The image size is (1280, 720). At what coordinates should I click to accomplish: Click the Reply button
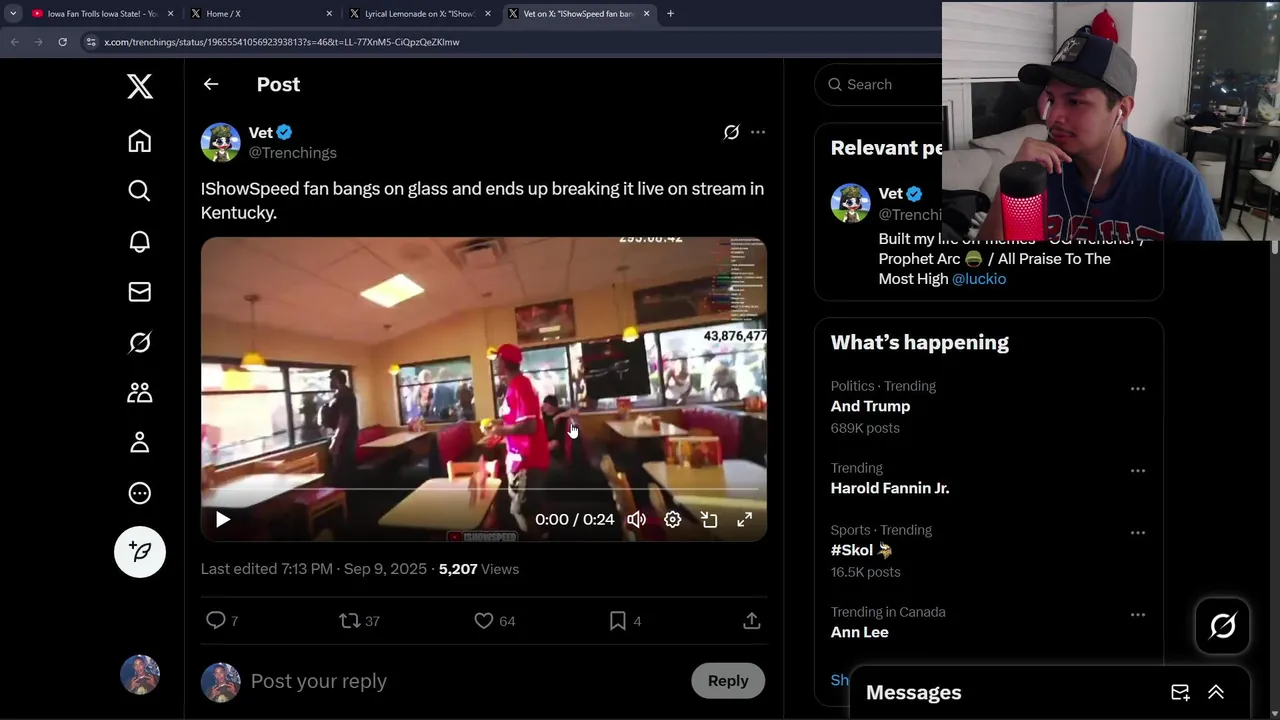tap(728, 681)
